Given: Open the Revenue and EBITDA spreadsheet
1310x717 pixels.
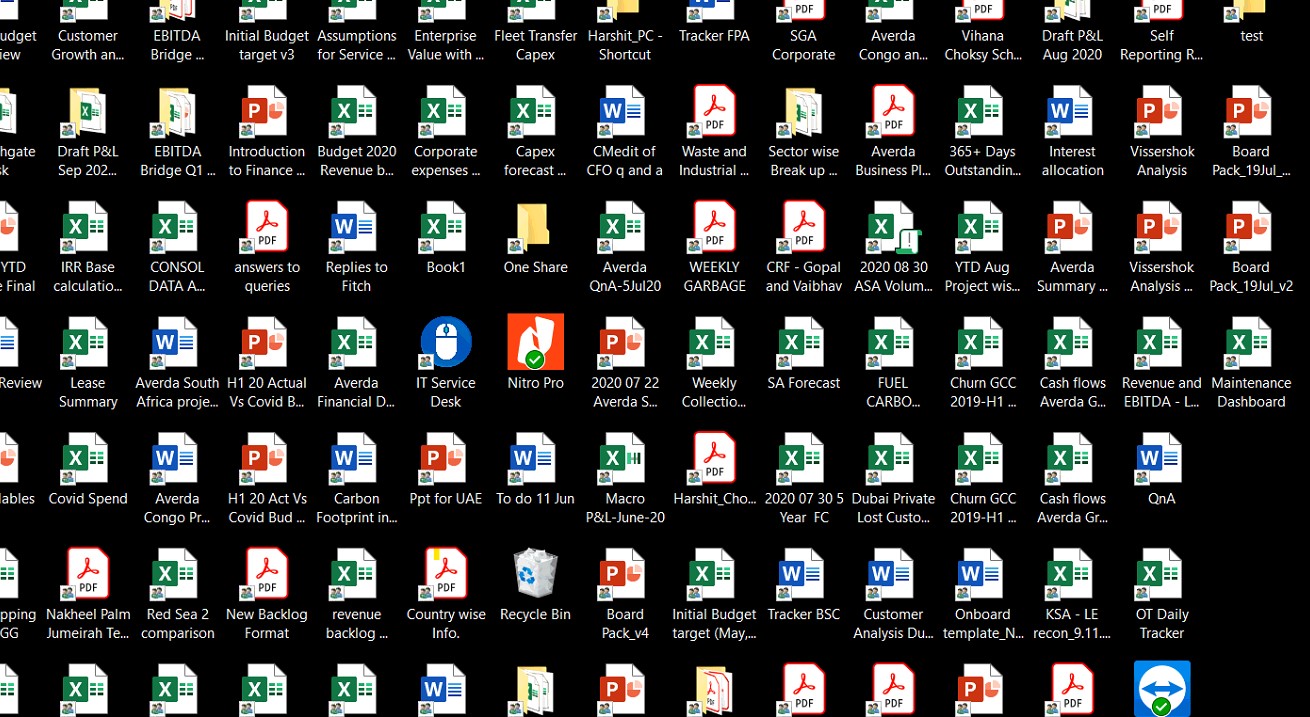Looking at the screenshot, I should 1161,342.
